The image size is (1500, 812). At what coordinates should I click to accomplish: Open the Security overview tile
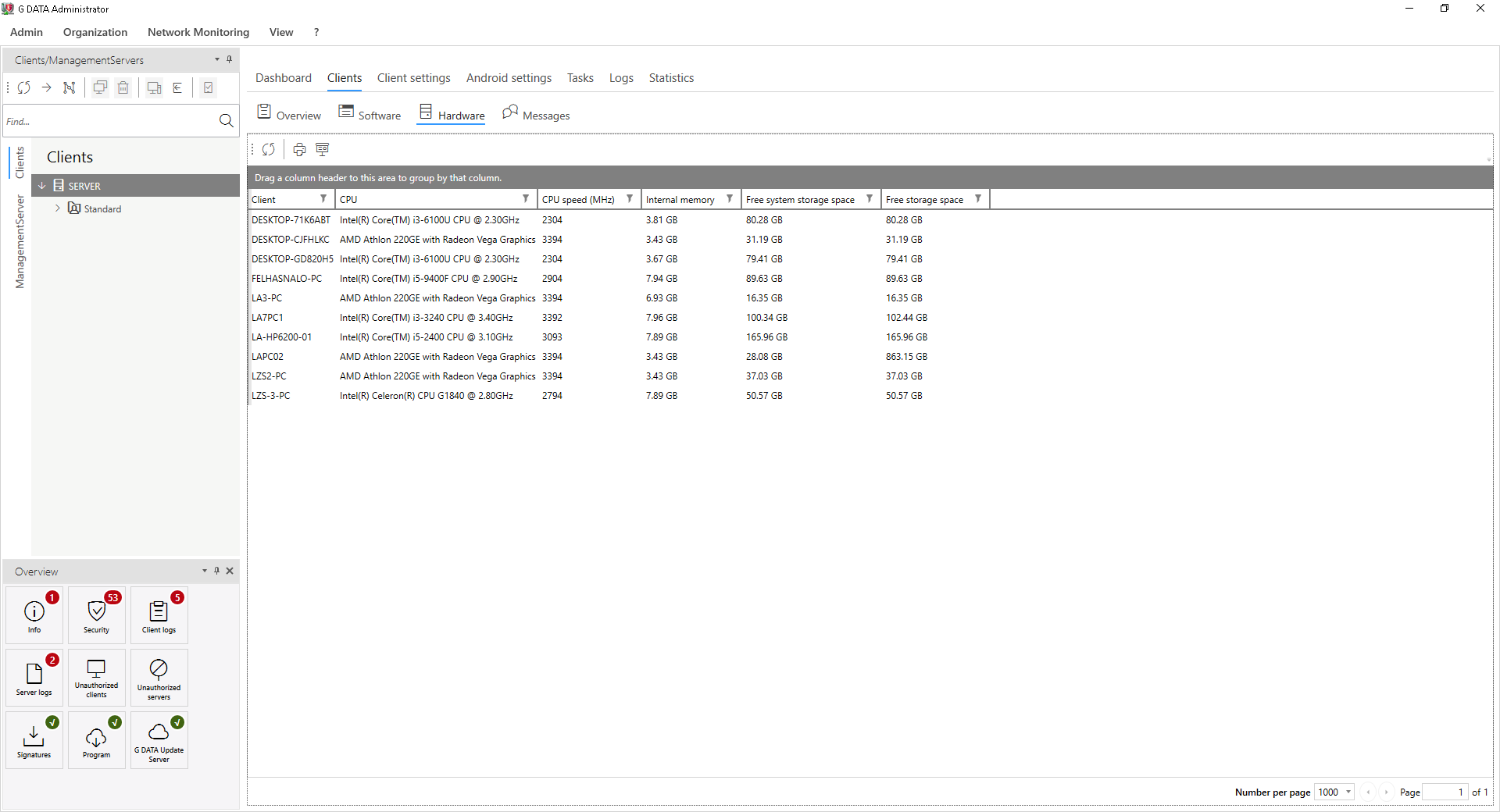click(97, 615)
